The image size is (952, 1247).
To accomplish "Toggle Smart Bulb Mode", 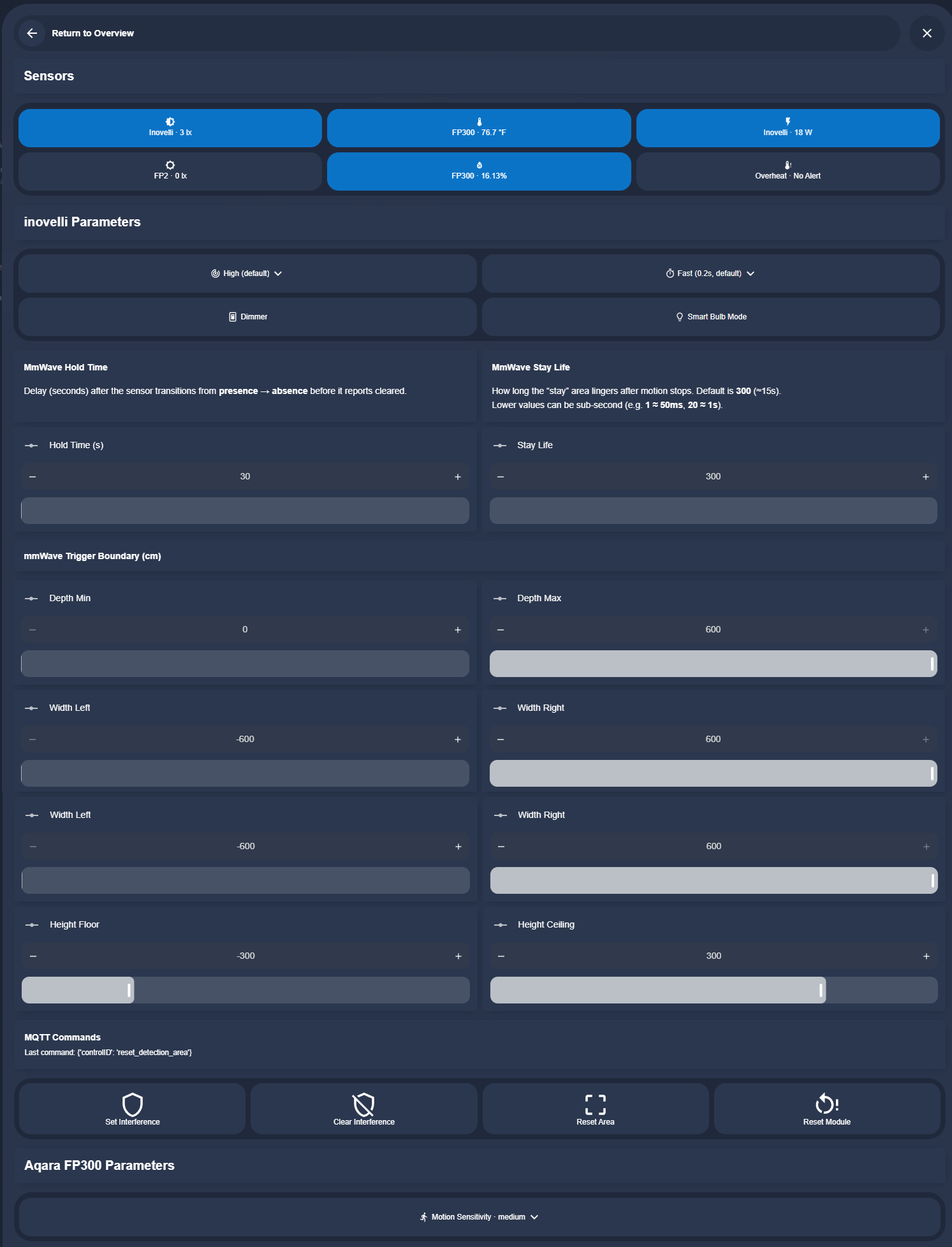I will pos(711,317).
